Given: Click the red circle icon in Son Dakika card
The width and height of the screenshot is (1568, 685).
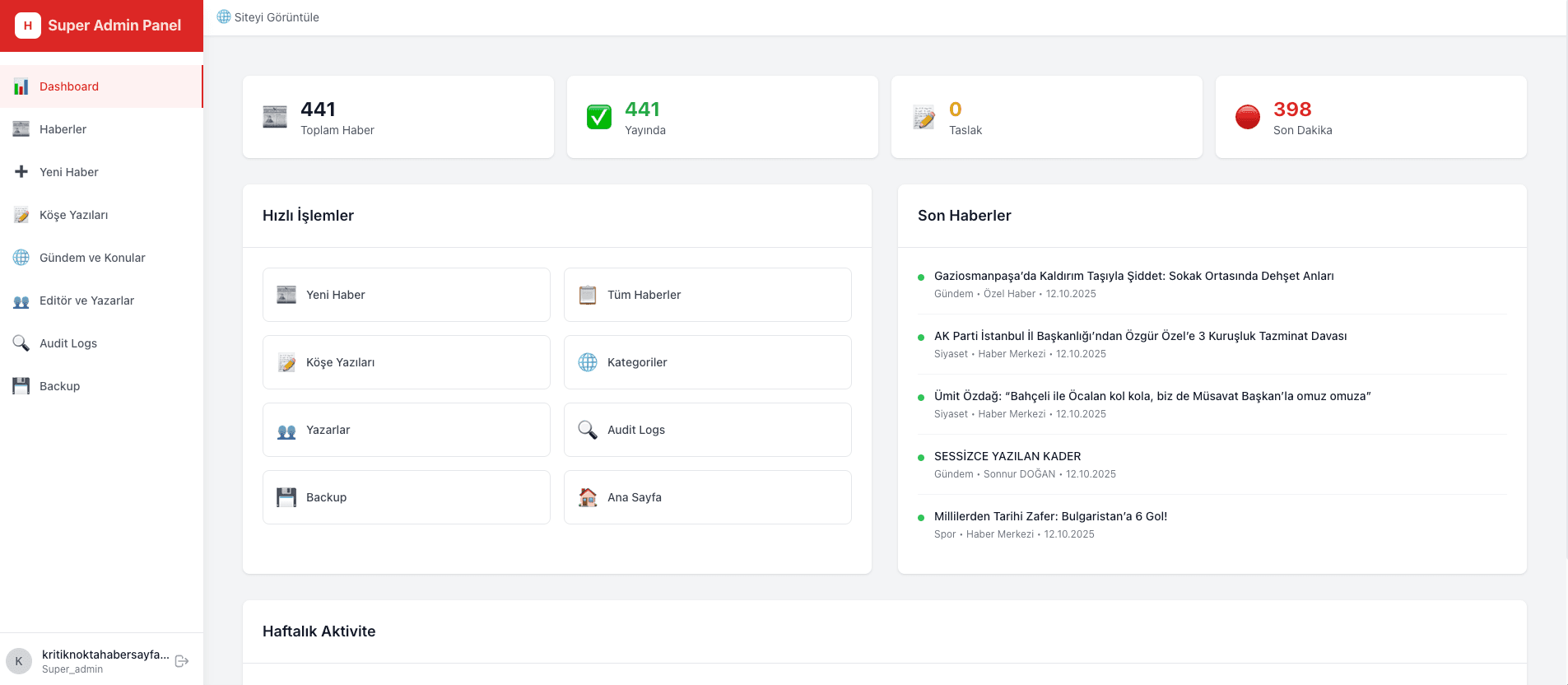Looking at the screenshot, I should coord(1248,117).
